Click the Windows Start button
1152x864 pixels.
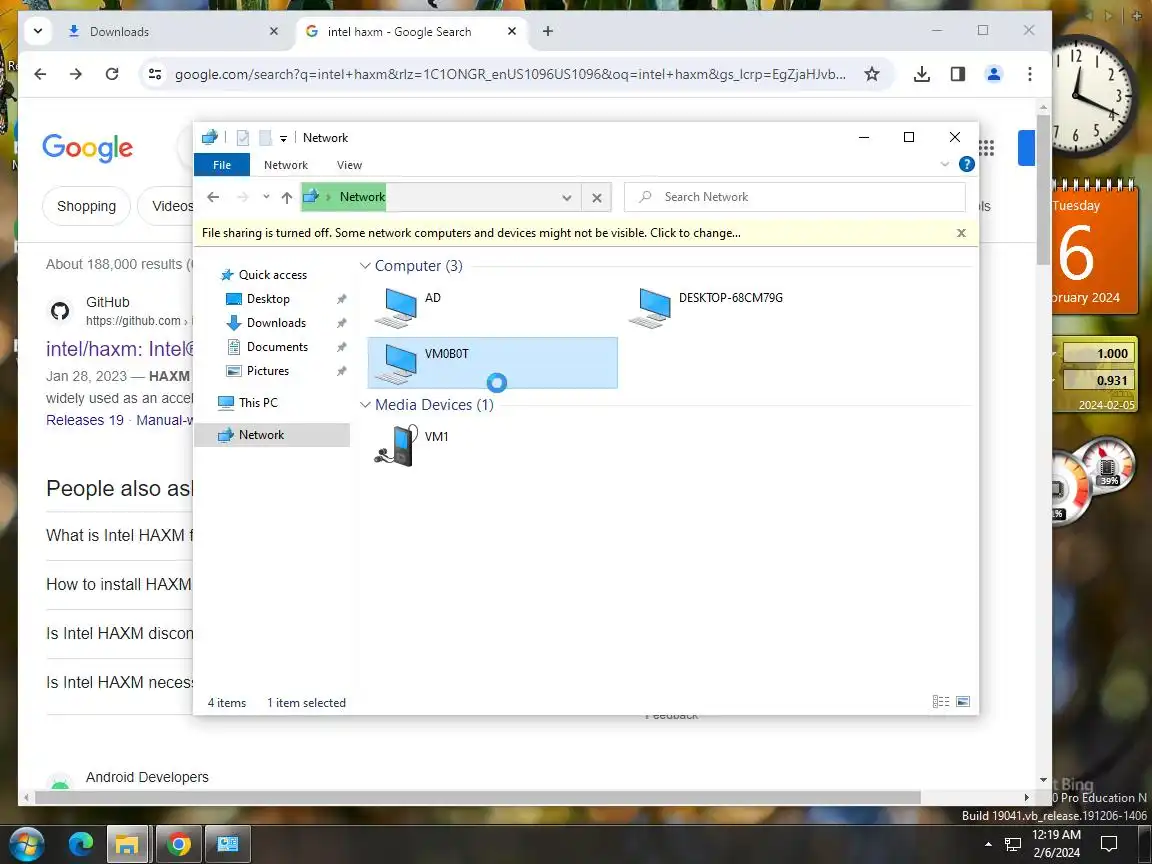coord(25,844)
